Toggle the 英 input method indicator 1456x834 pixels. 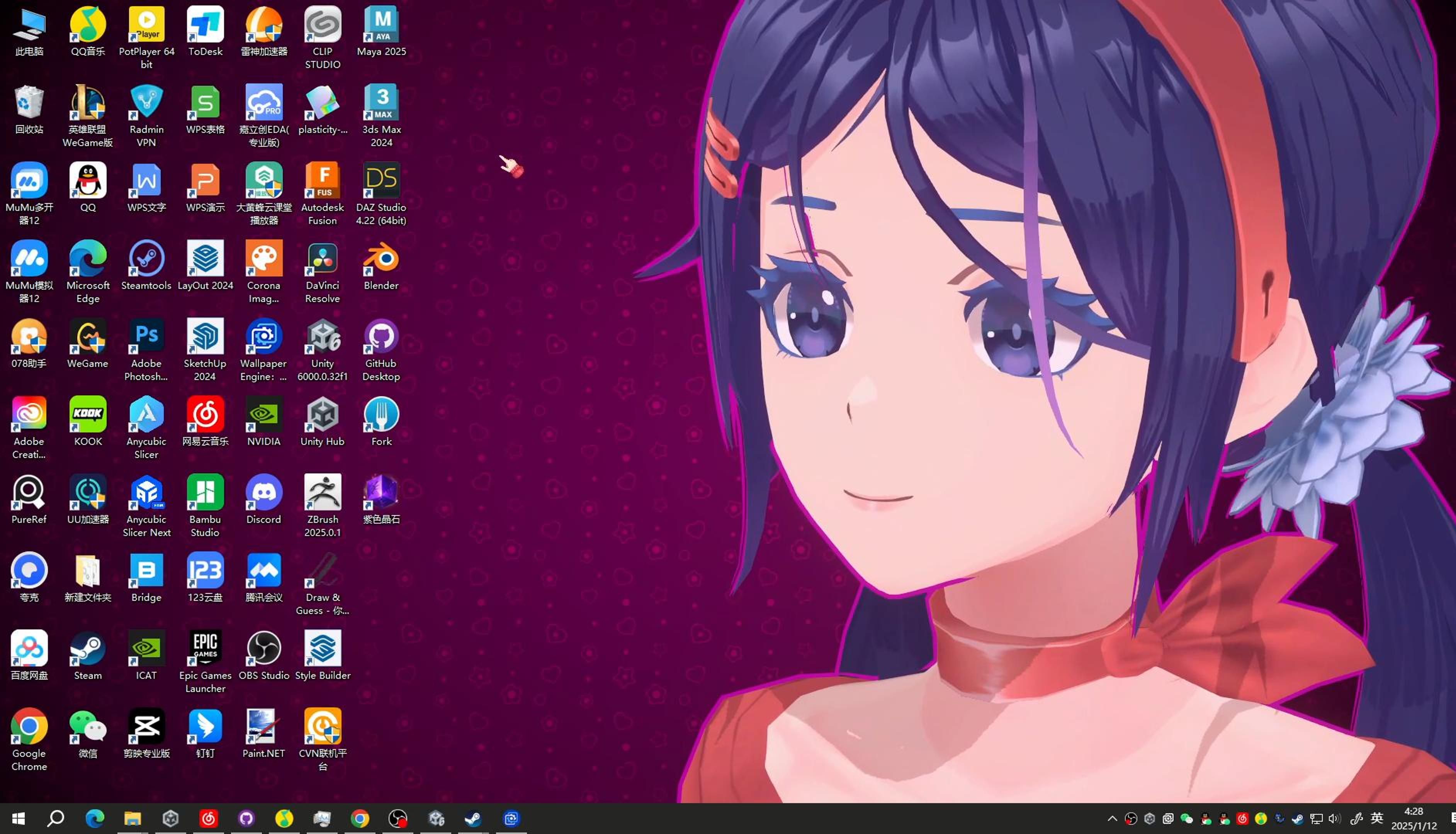(x=1377, y=819)
